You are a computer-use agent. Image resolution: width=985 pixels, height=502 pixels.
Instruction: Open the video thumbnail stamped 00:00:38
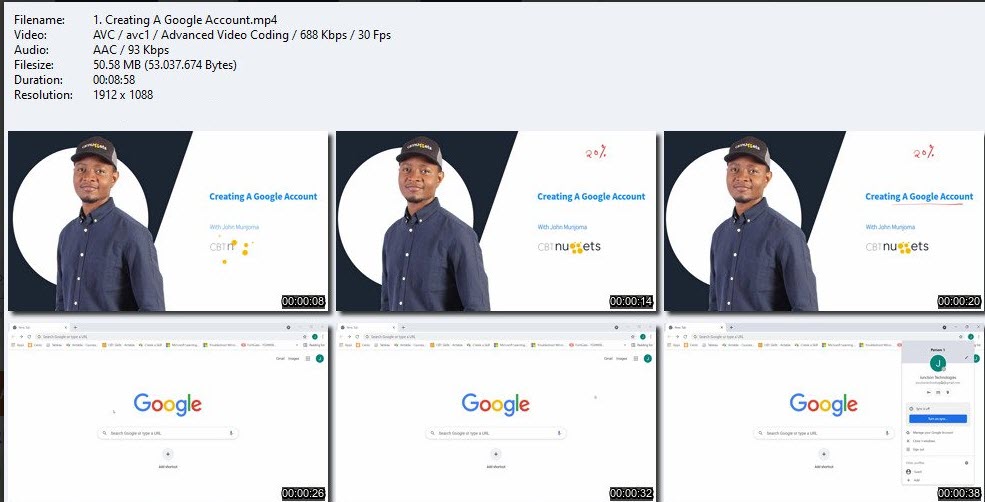(824, 412)
